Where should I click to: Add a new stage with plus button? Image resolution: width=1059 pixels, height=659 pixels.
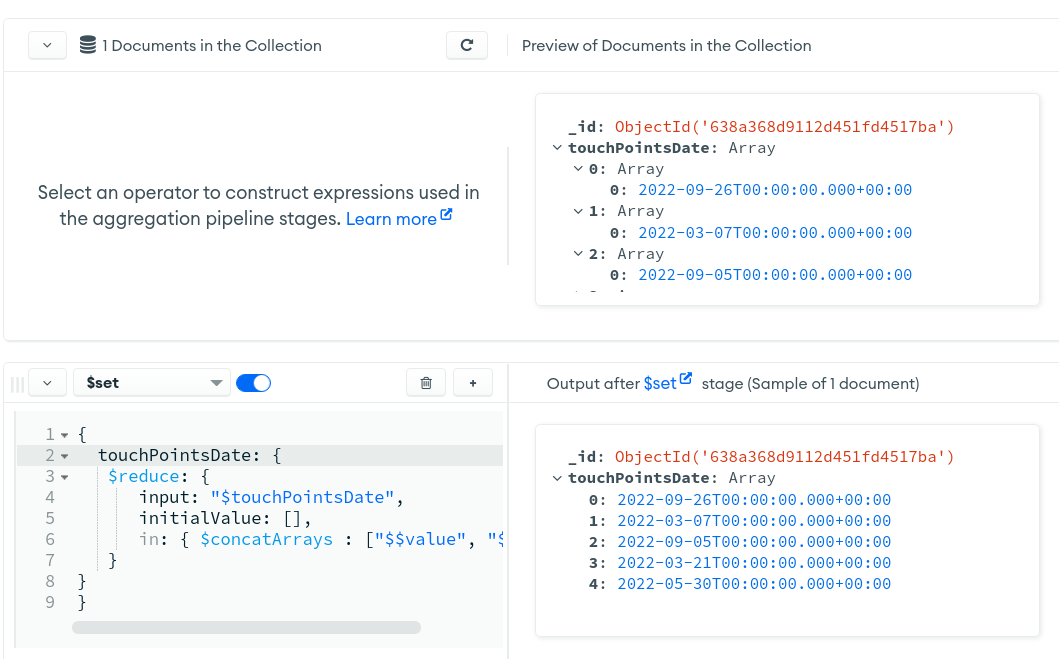[473, 383]
